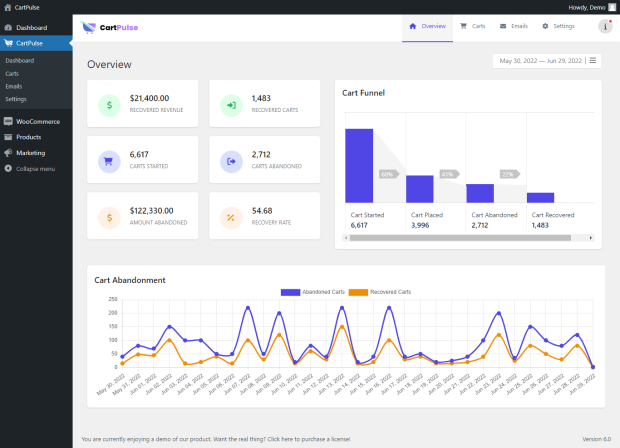620x448 pixels.
Task: Open Emails in CartPulse sidebar submenu
Action: tap(13, 86)
